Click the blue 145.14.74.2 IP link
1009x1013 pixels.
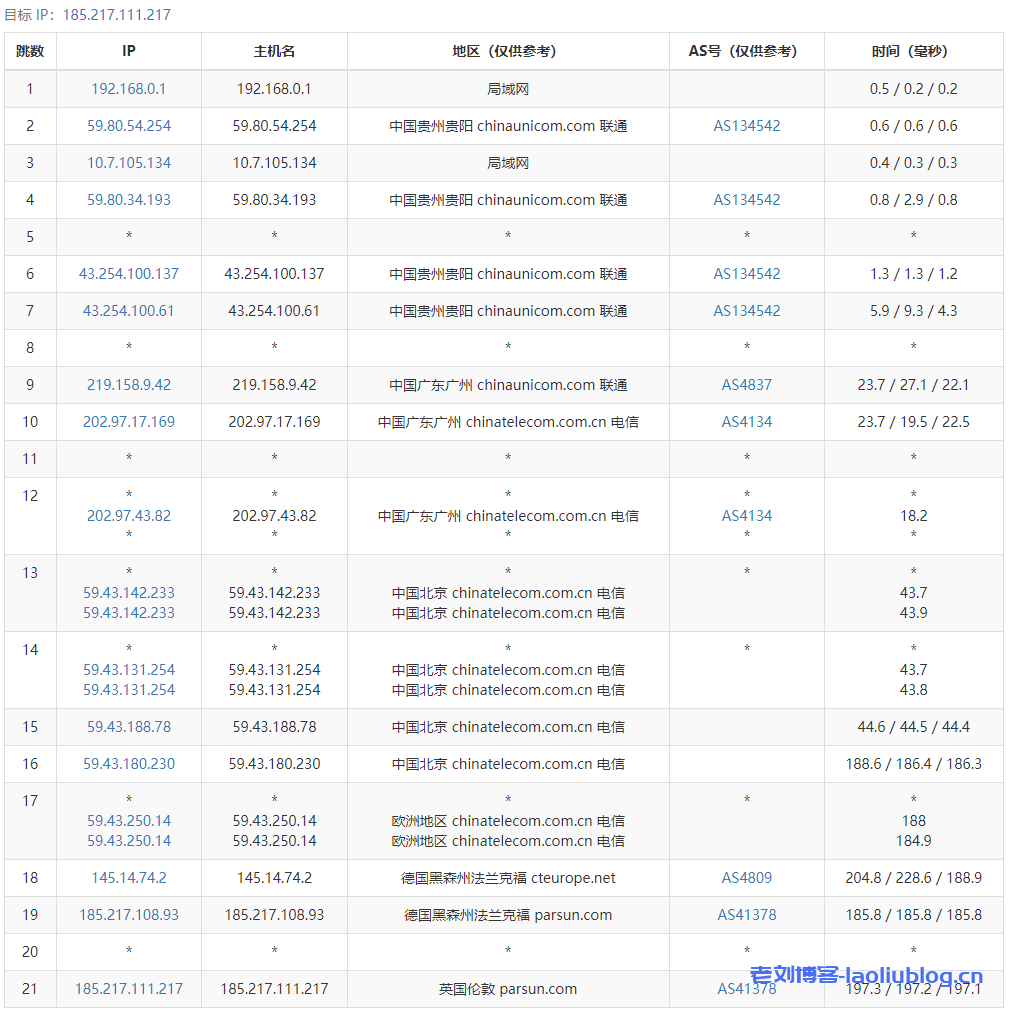[x=128, y=878]
